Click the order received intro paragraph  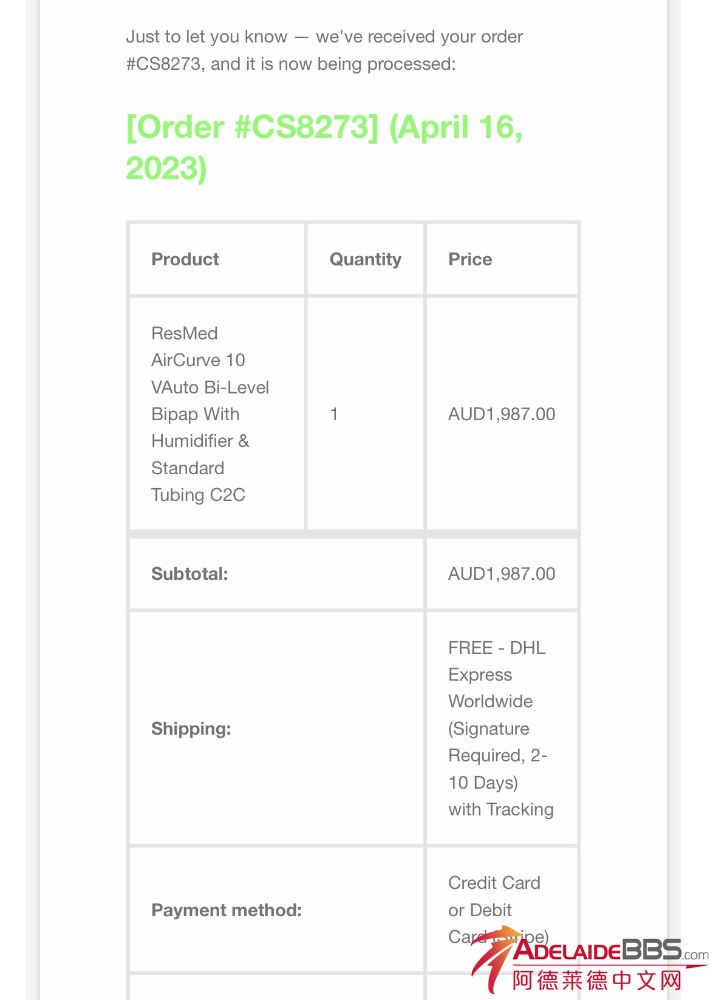(324, 50)
